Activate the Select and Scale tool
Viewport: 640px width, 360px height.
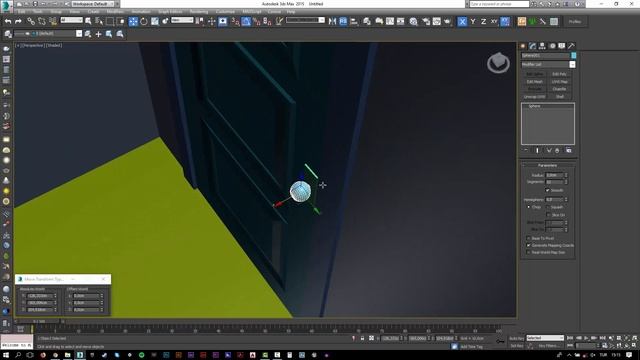pos(155,21)
